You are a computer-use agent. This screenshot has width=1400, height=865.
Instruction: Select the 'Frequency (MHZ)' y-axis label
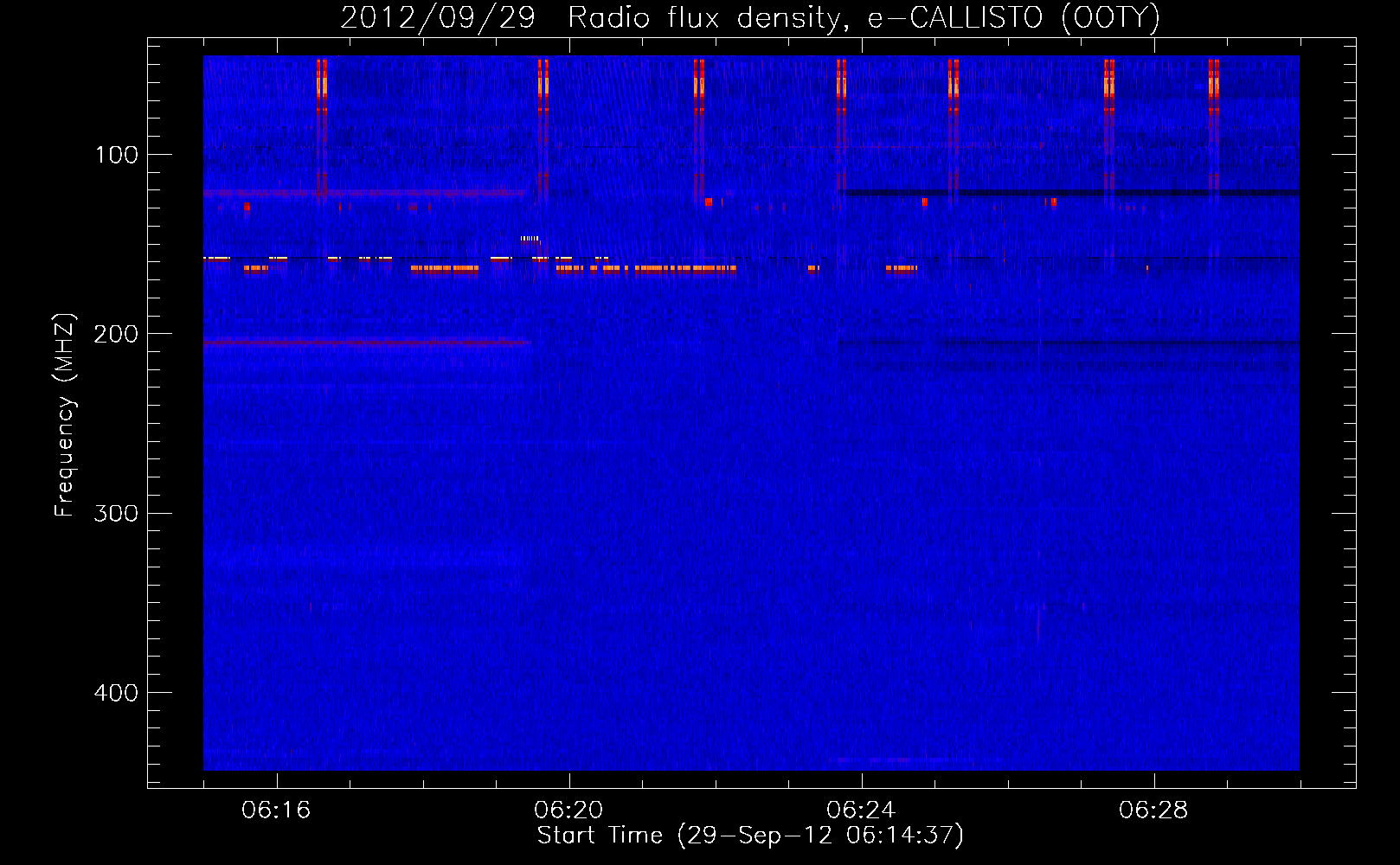(65, 415)
